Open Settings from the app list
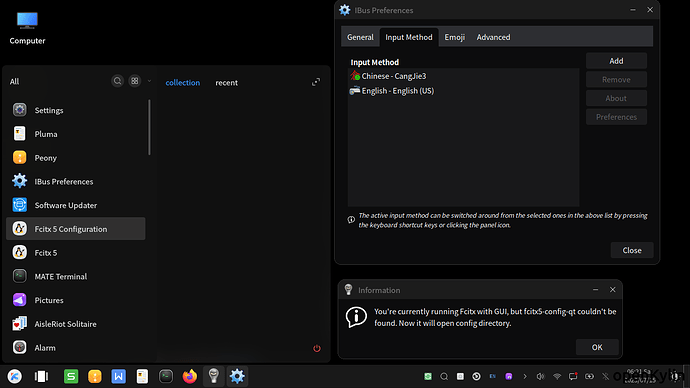This screenshot has height=388, width=690. 76,110
